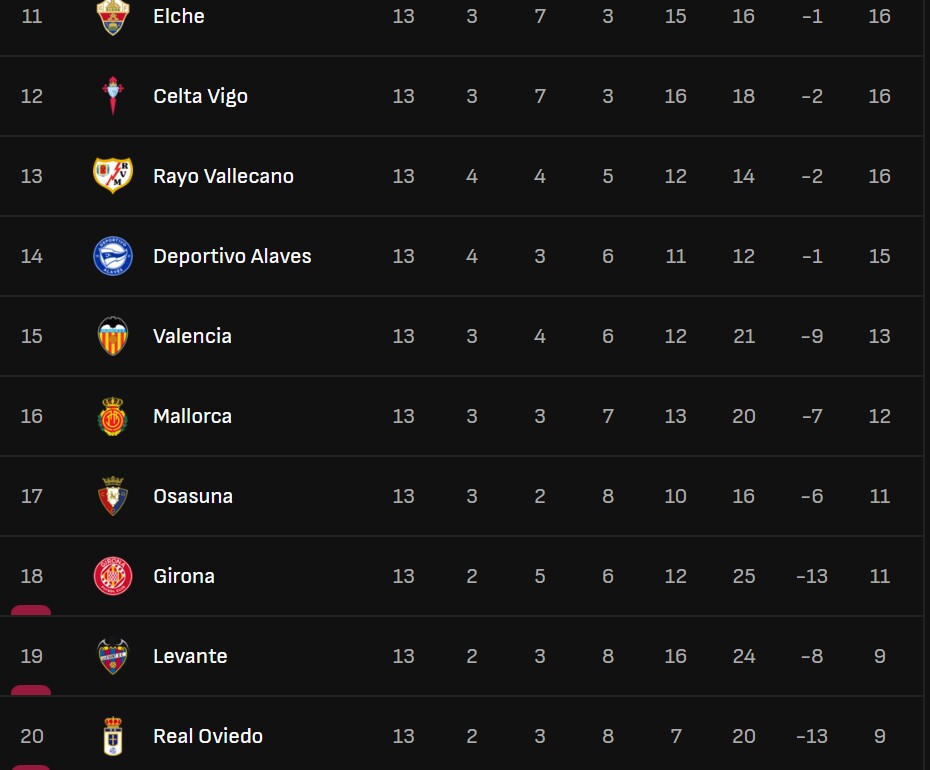The image size is (930, 770).
Task: Click the Elche club crest
Action: (x=113, y=16)
